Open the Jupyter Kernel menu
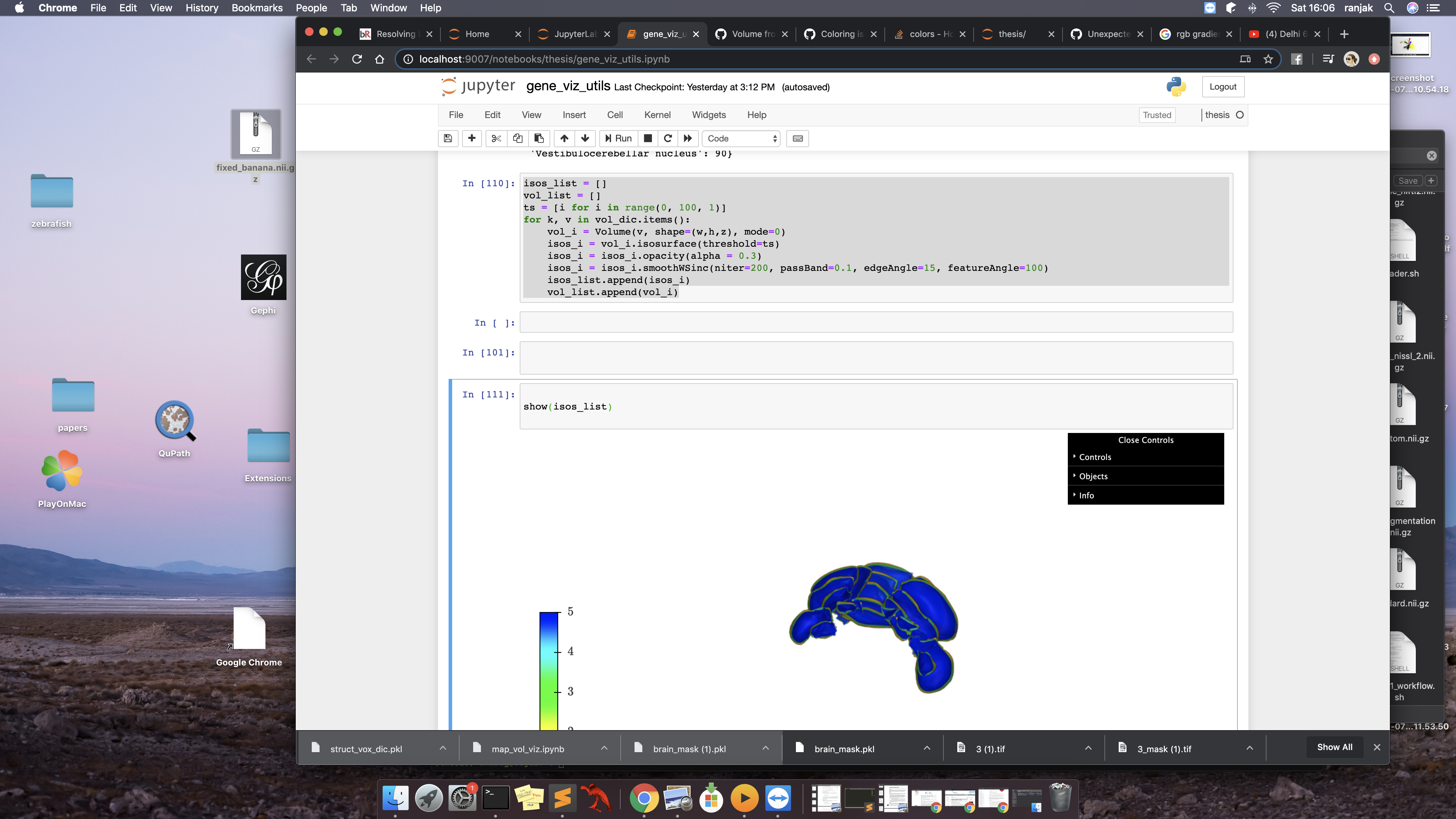 pos(657,115)
